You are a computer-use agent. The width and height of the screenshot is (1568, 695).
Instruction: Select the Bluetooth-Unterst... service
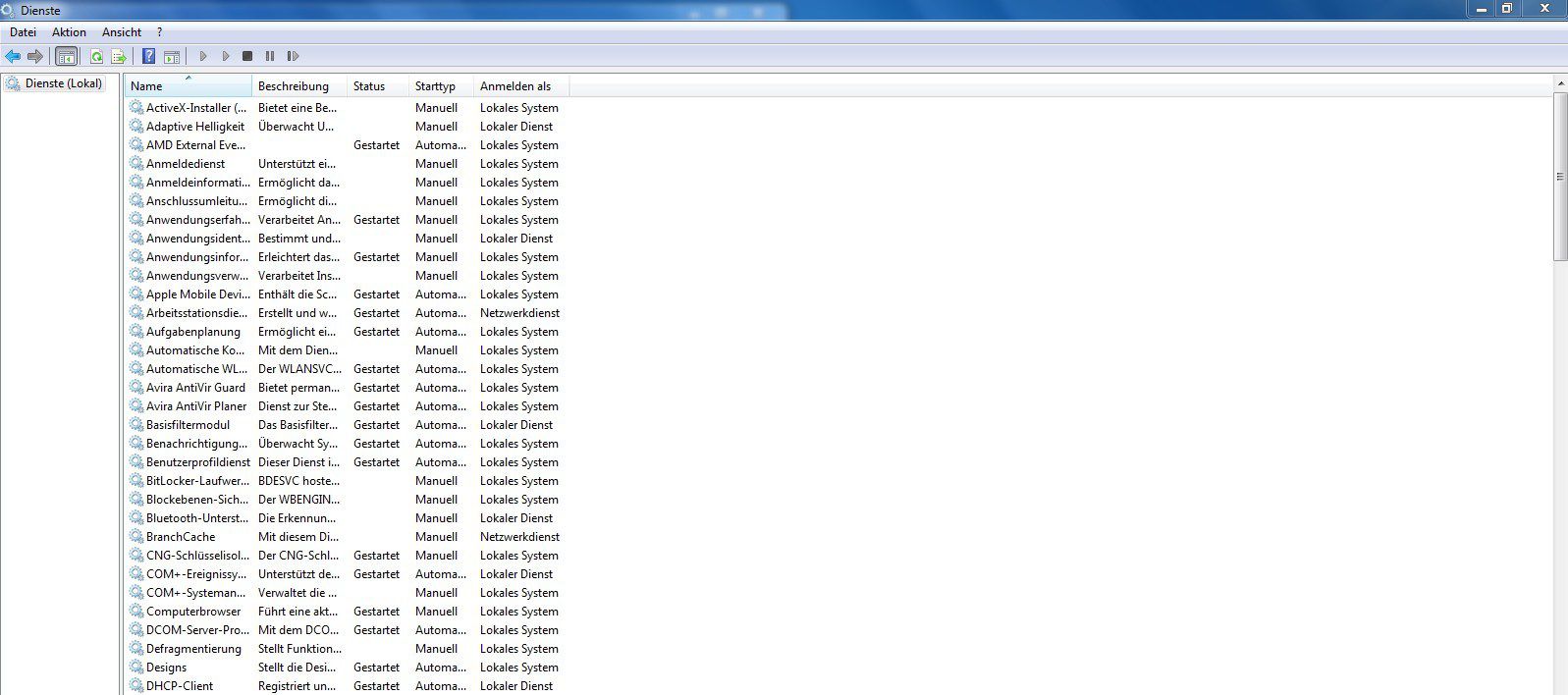tap(349, 518)
